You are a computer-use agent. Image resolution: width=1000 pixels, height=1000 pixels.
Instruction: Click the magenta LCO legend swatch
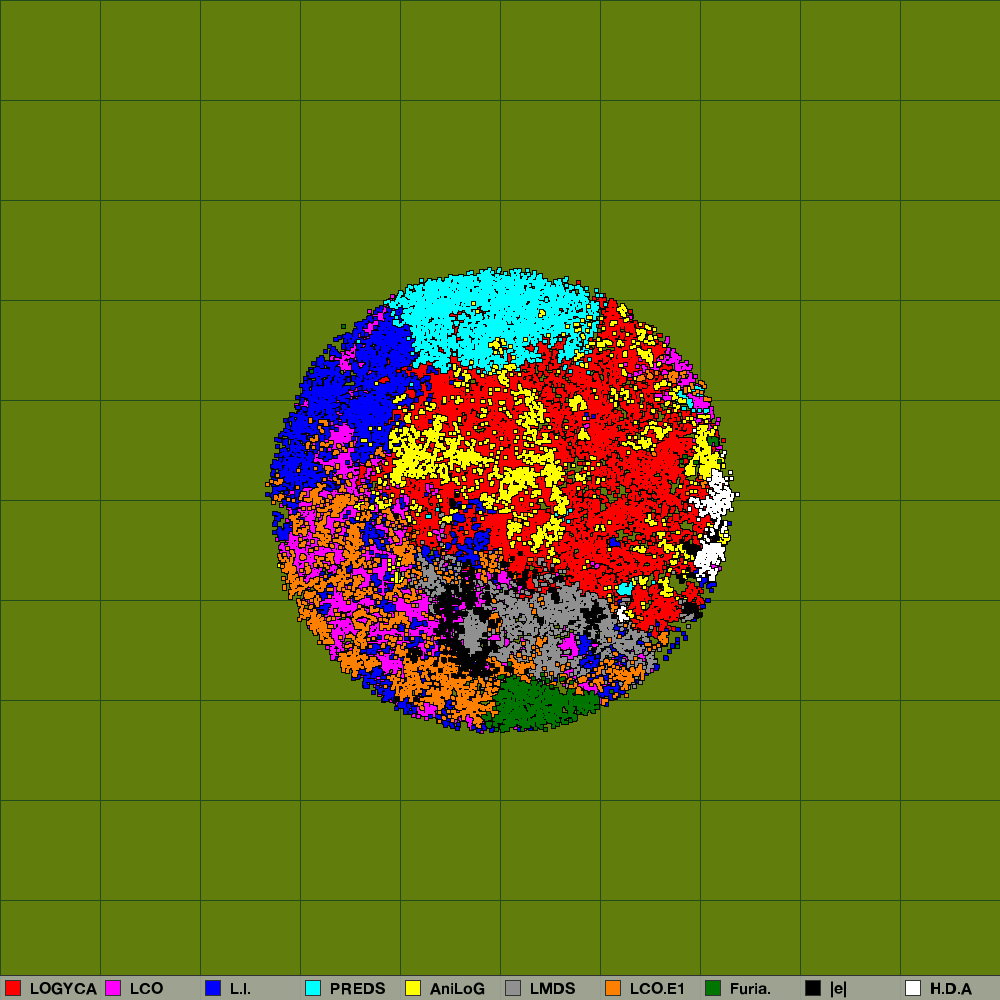pyautogui.click(x=113, y=988)
